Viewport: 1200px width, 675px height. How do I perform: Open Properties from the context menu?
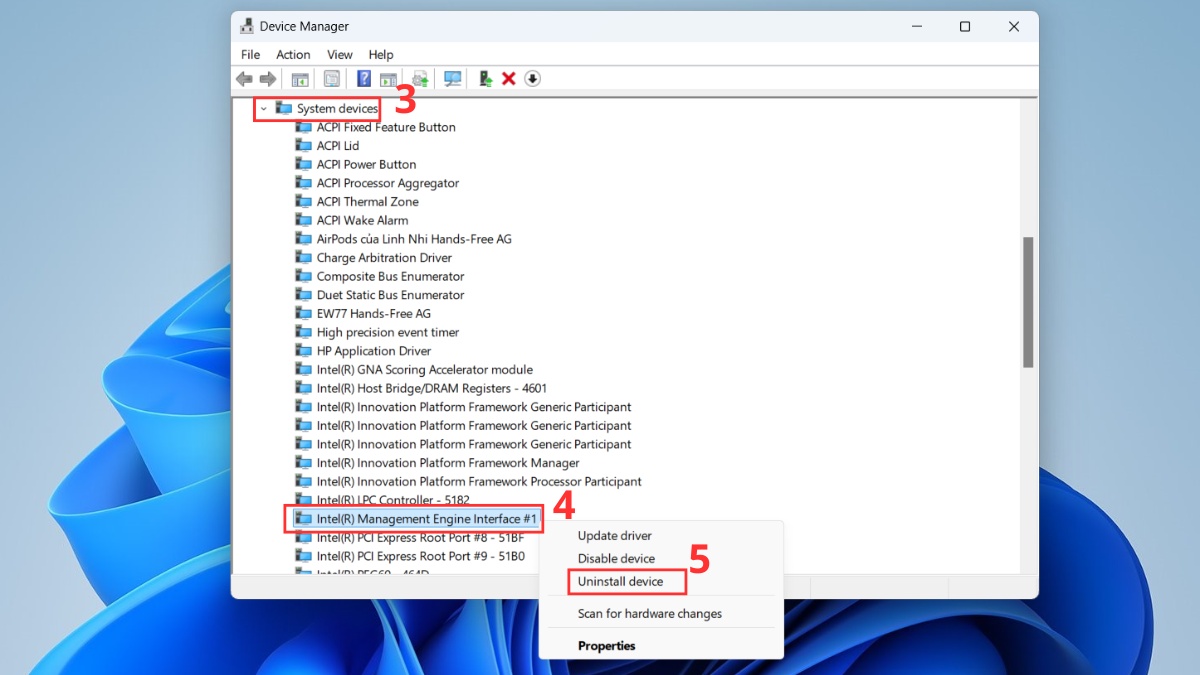[606, 646]
